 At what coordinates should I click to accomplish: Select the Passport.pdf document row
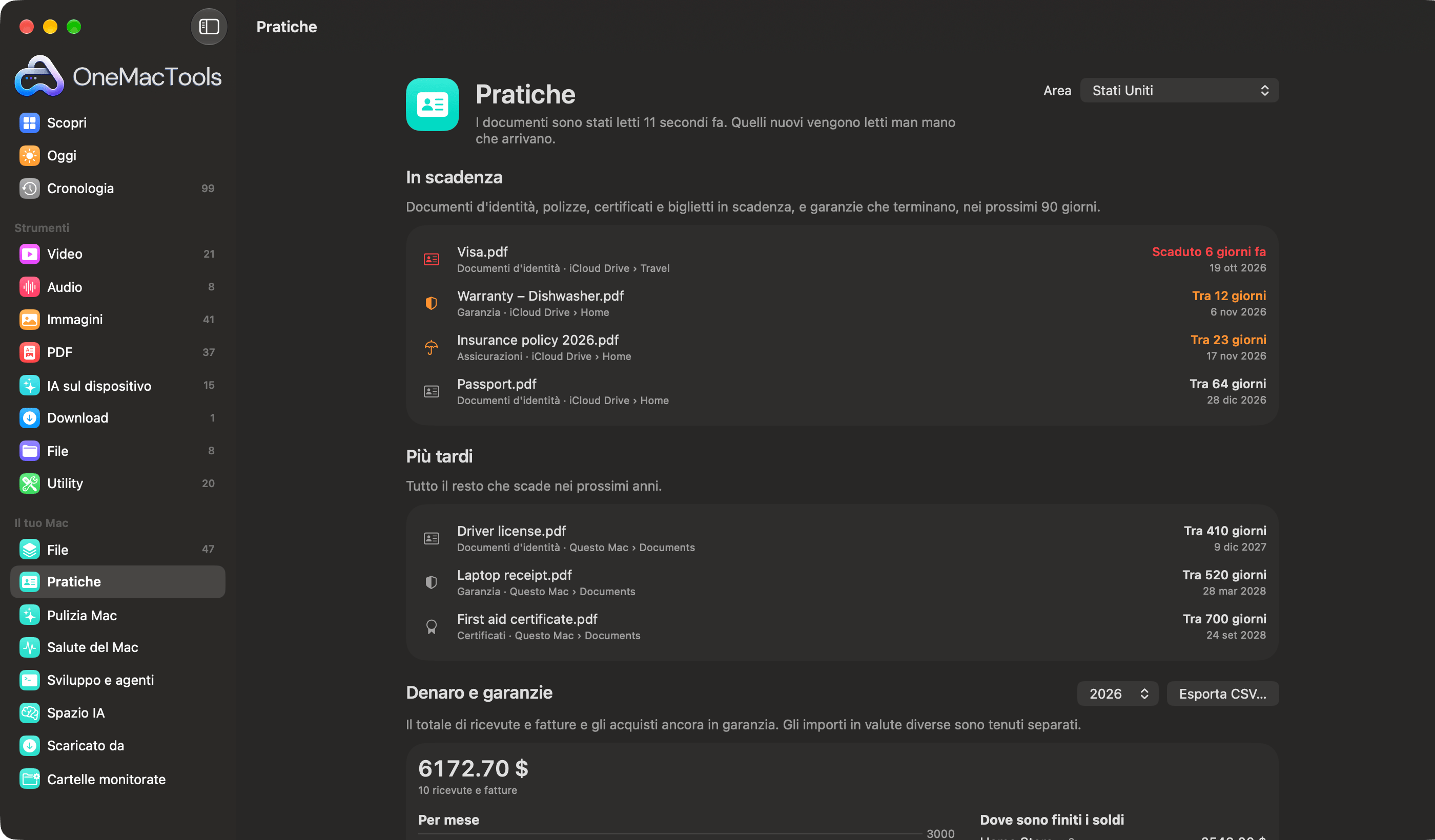point(842,391)
